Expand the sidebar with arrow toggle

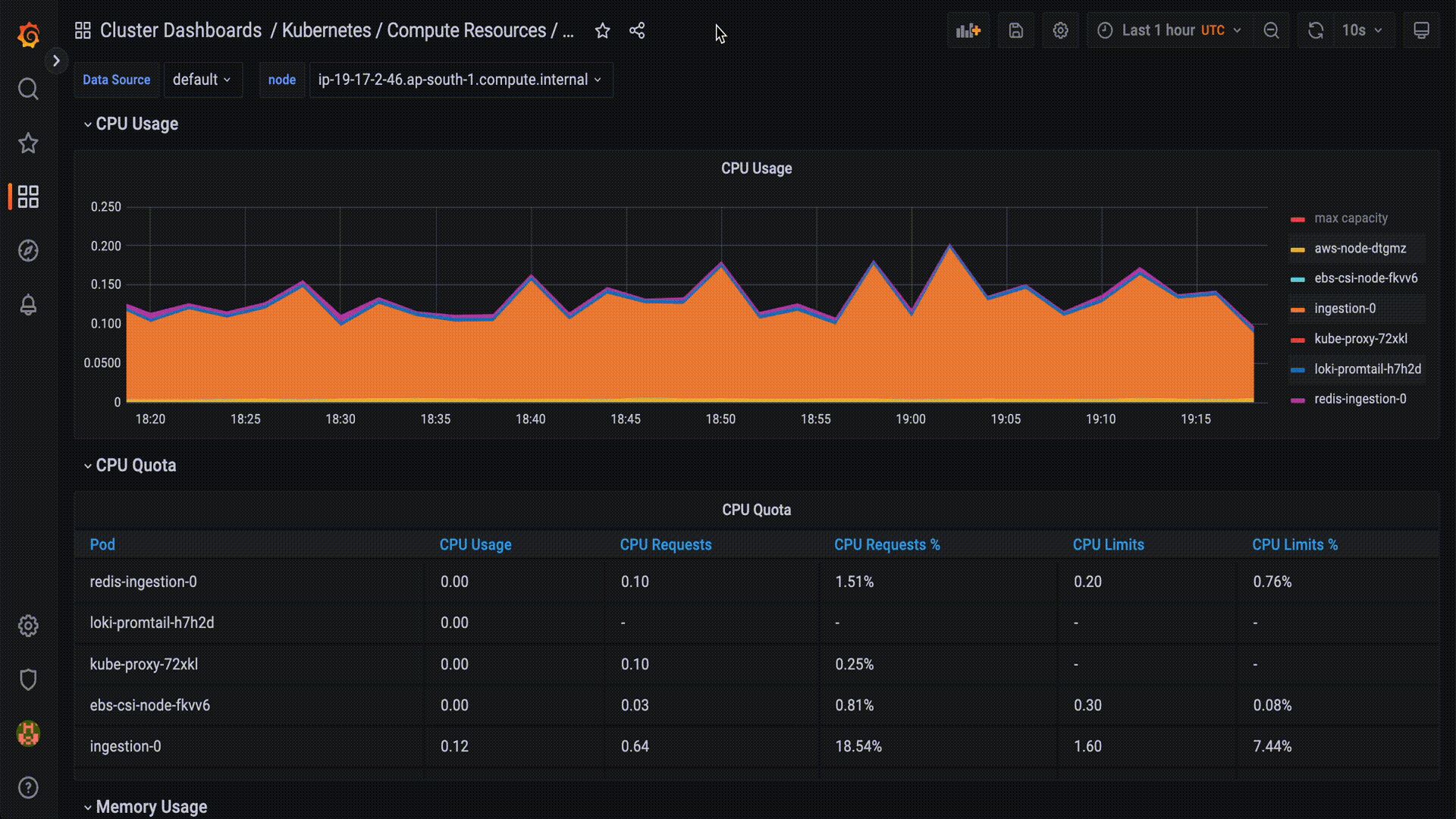click(x=56, y=61)
